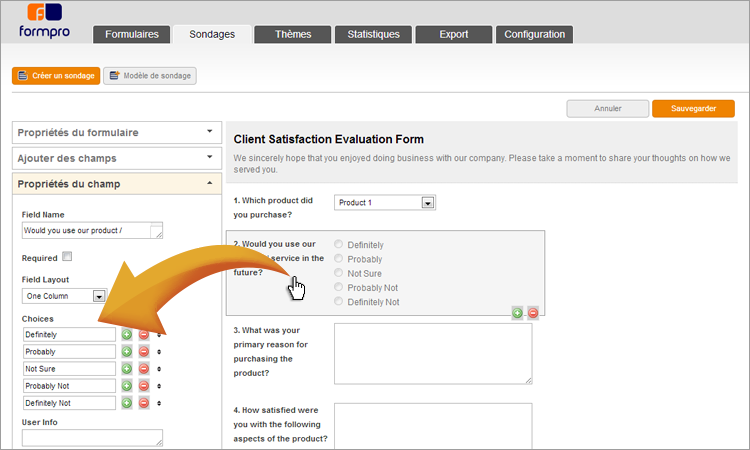Click the Créer un sondage button
Screen dimensions: 750x450
(56, 76)
